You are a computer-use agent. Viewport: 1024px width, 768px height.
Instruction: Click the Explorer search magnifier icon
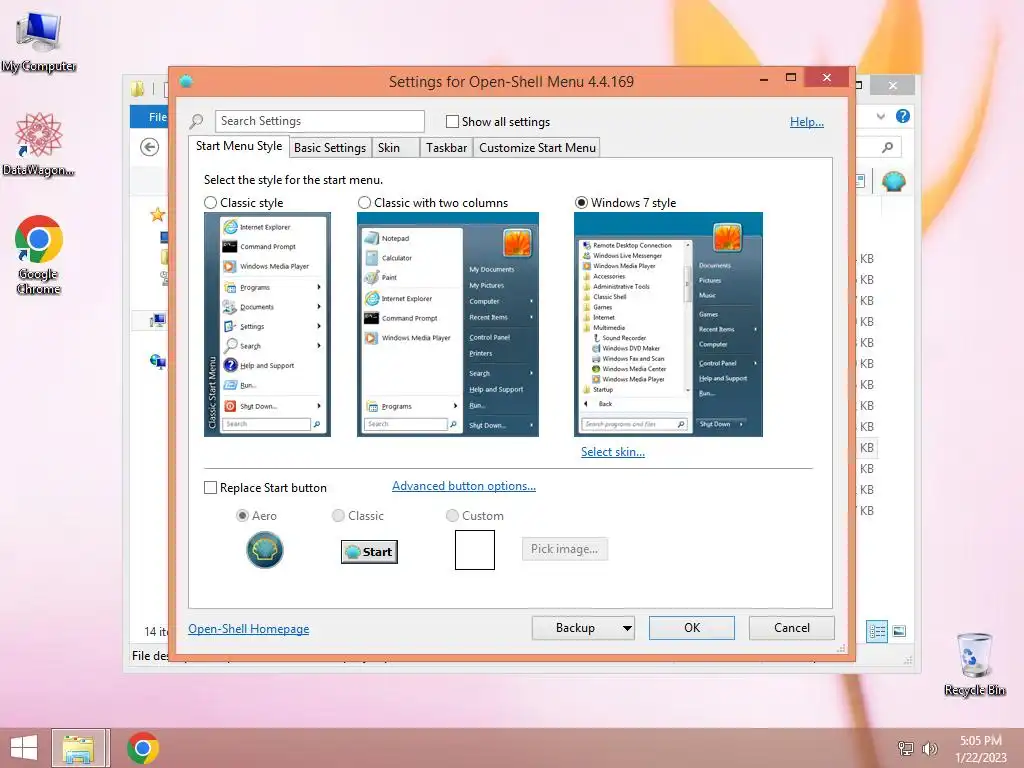pos(888,147)
